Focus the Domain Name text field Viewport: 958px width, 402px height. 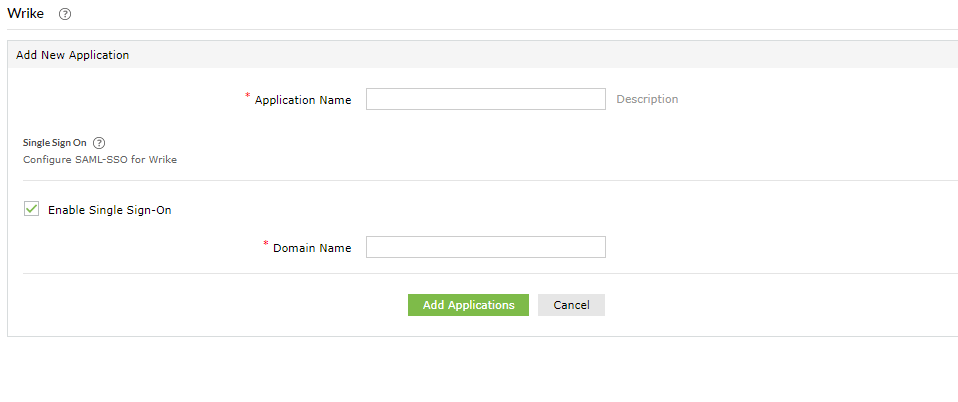click(x=485, y=247)
